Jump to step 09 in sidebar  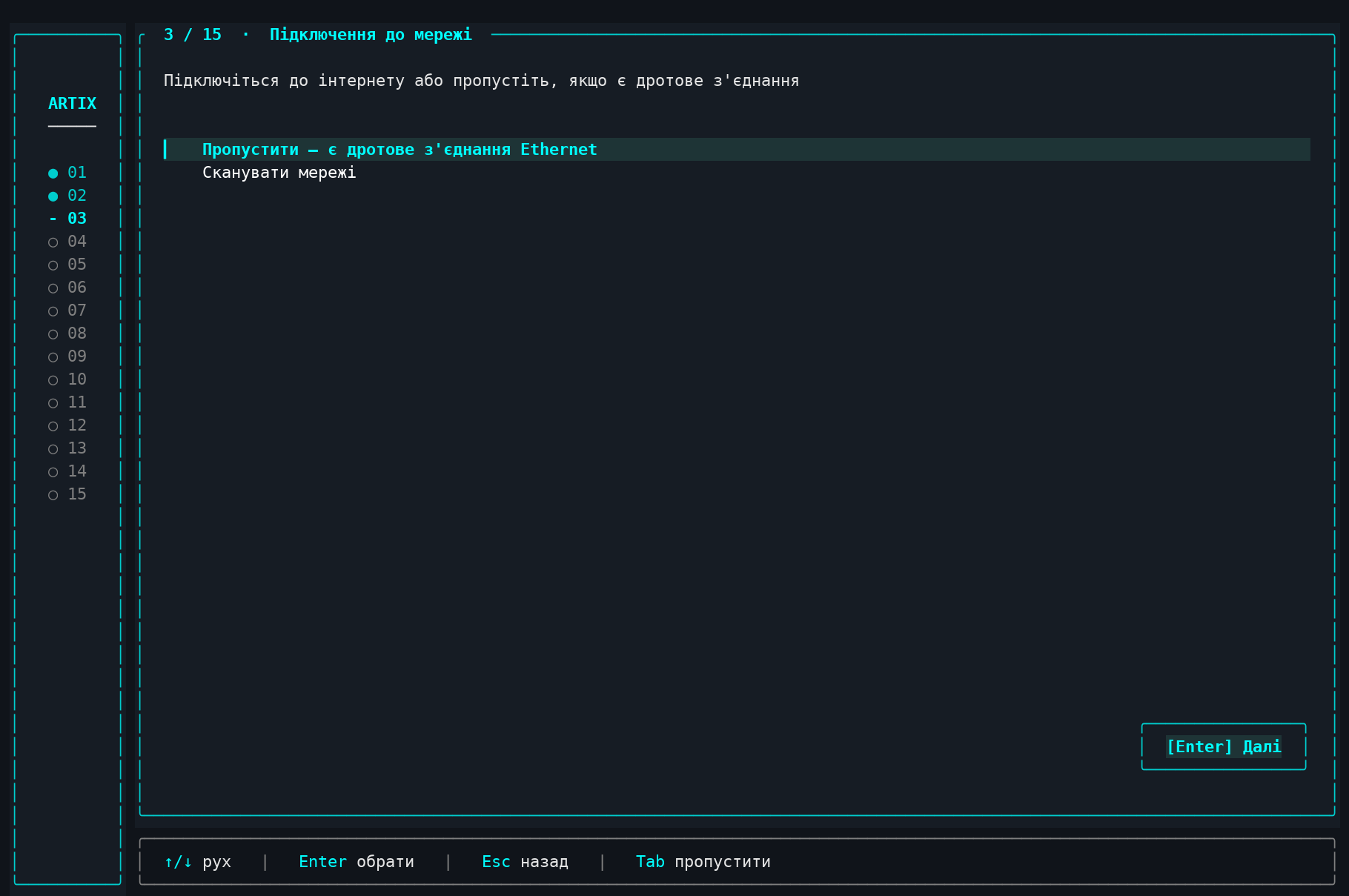click(x=67, y=356)
